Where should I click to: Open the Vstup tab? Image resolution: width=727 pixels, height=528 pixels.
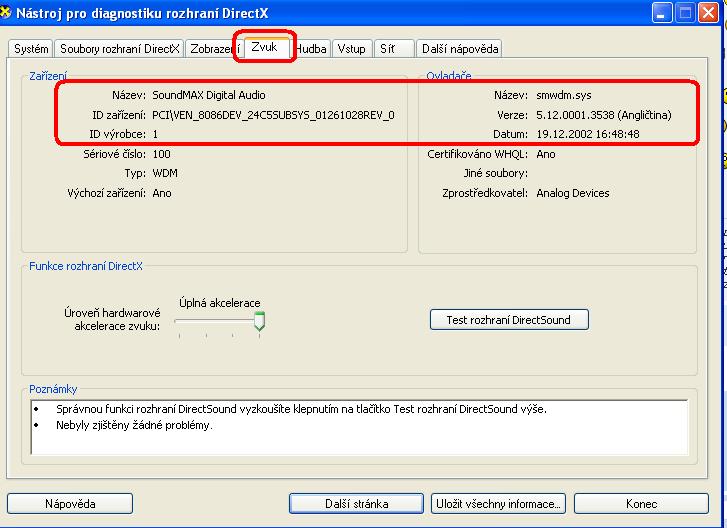point(352,49)
